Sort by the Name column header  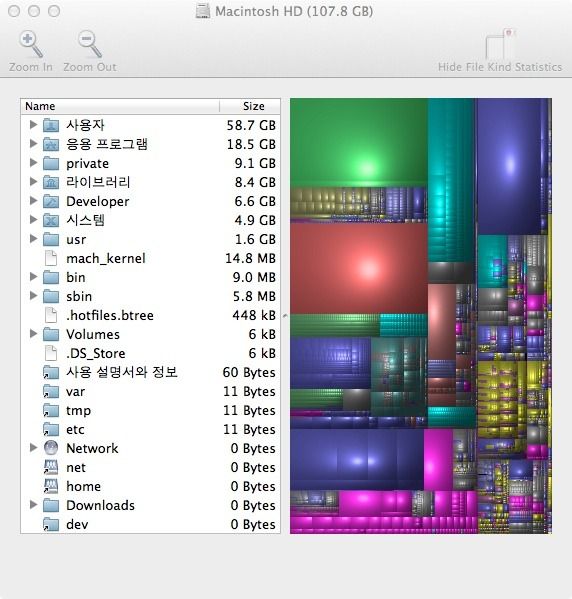click(x=120, y=106)
